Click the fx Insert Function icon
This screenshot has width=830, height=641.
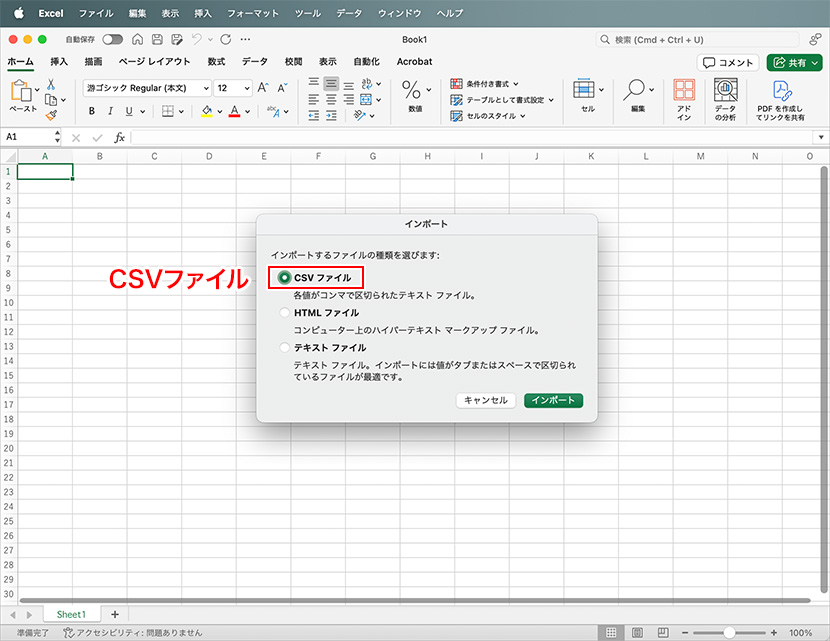click(120, 138)
